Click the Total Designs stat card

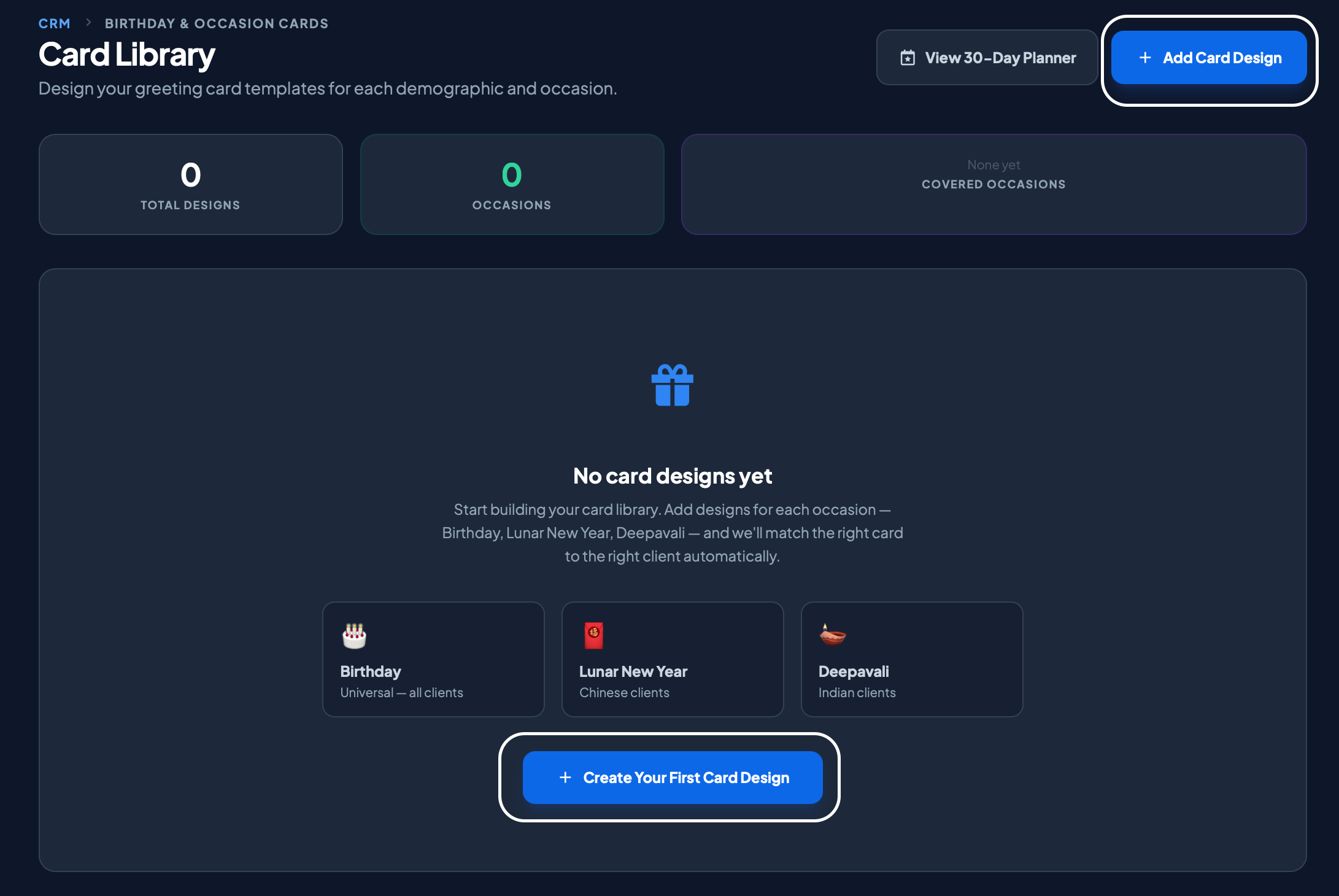pos(190,184)
